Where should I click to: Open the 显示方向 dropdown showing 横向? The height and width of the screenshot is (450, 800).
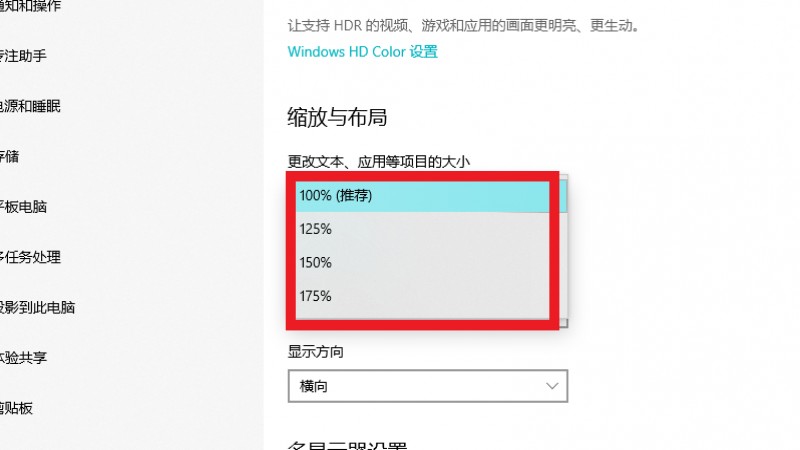pyautogui.click(x=428, y=386)
